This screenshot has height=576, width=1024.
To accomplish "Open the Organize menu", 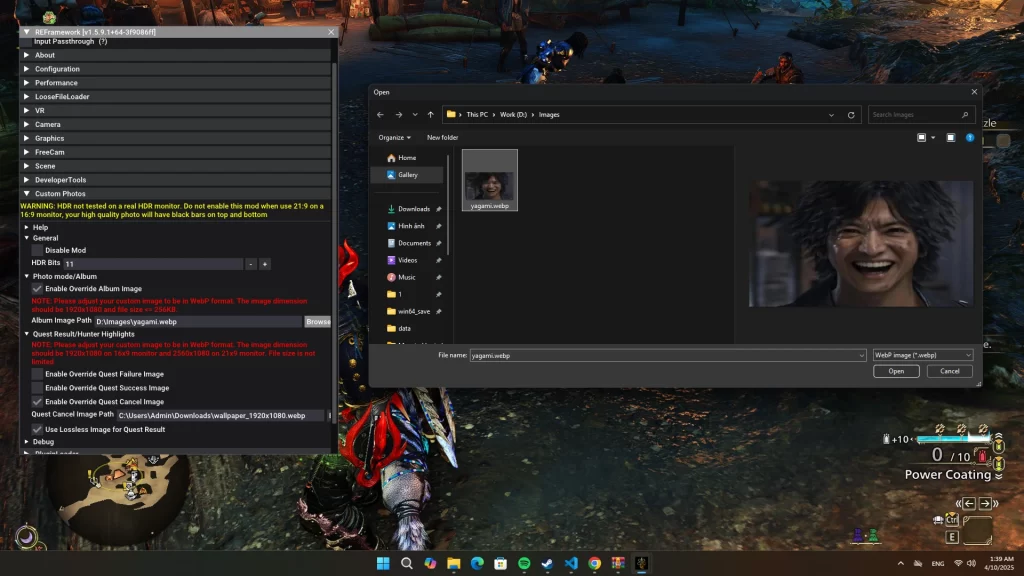I will click(x=394, y=138).
